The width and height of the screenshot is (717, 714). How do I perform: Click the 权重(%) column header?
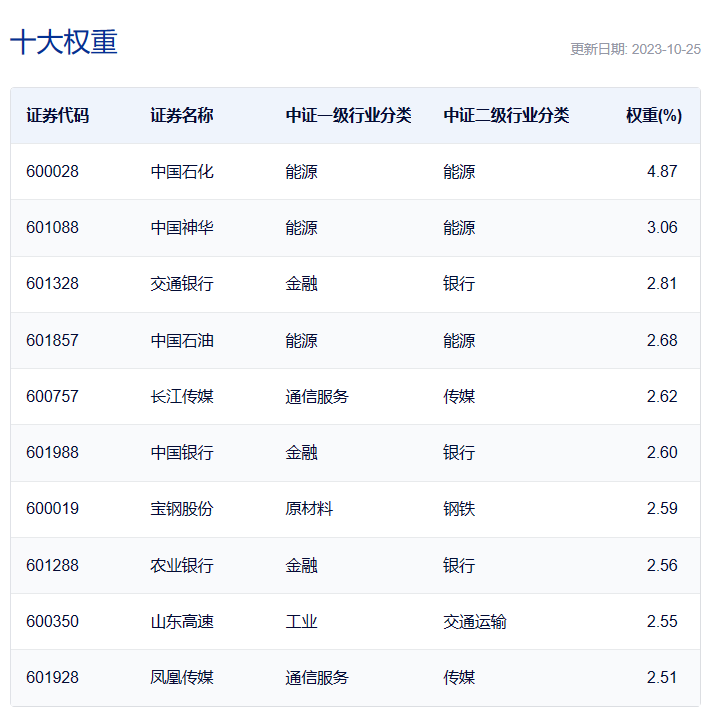(x=654, y=115)
